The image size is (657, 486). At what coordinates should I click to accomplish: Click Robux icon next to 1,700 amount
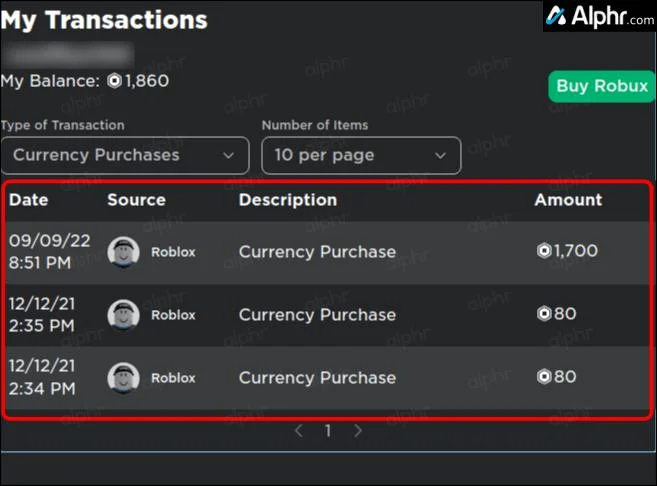click(543, 251)
